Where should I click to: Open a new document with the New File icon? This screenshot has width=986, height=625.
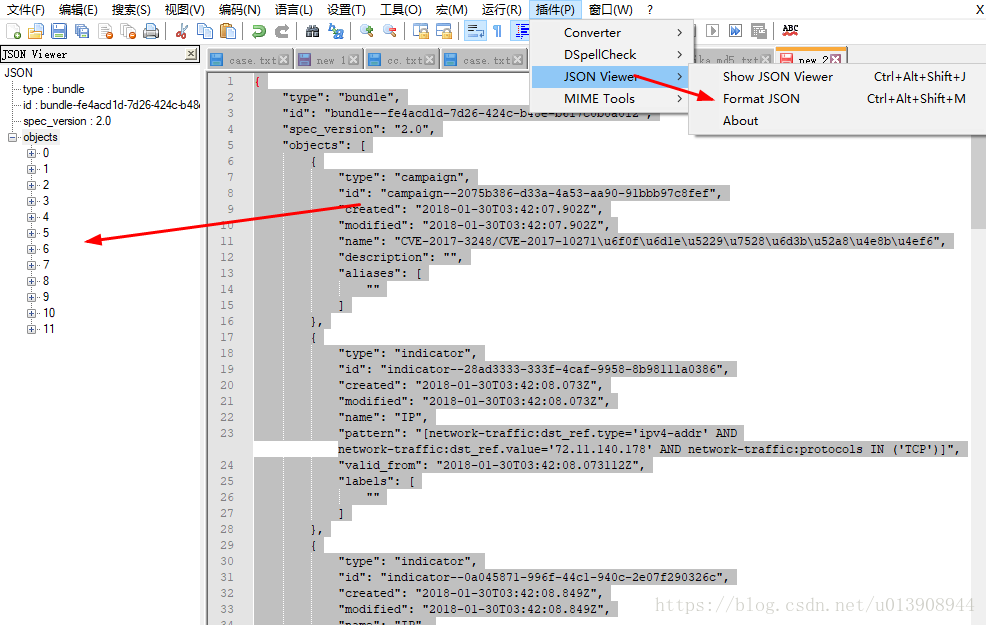click(12, 31)
